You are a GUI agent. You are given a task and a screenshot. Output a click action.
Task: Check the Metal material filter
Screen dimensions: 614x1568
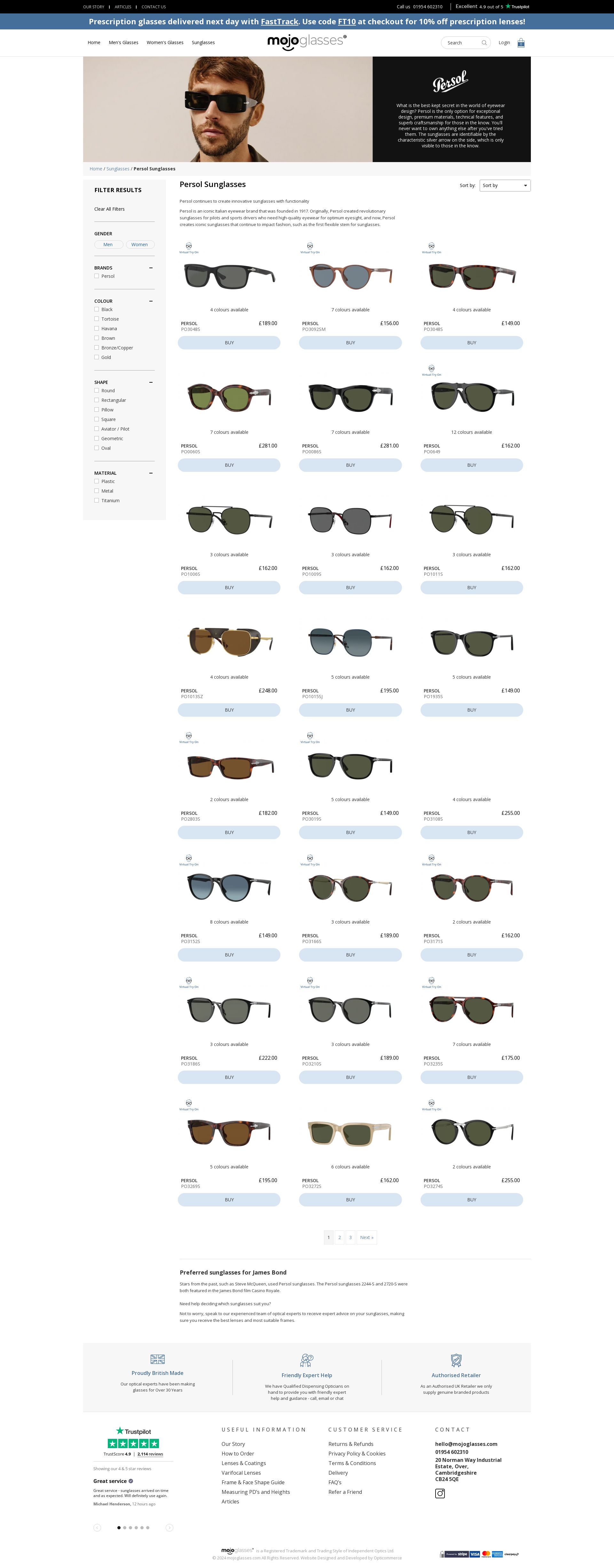coord(96,491)
